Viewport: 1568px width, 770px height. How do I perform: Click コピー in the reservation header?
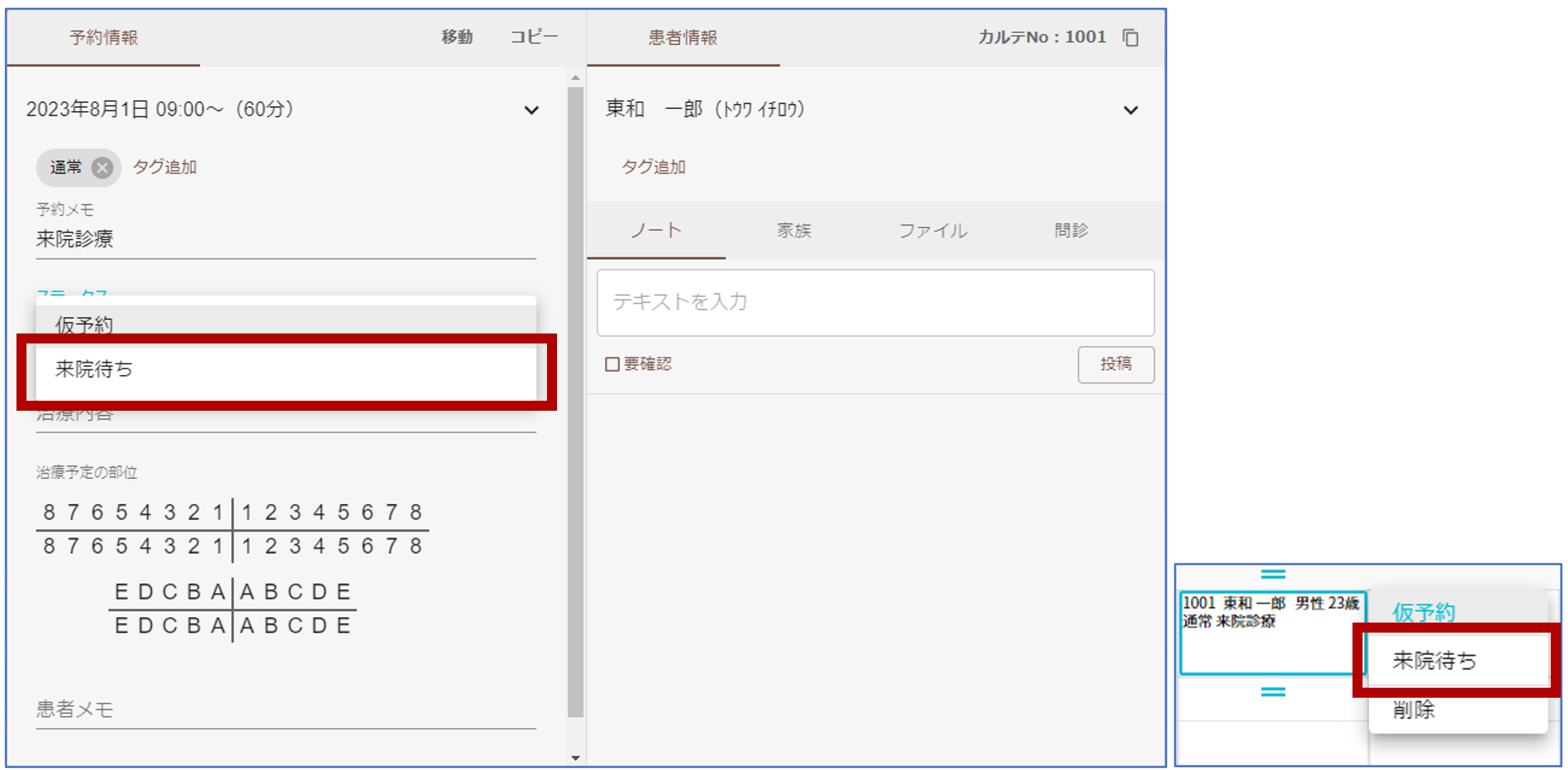click(x=533, y=37)
